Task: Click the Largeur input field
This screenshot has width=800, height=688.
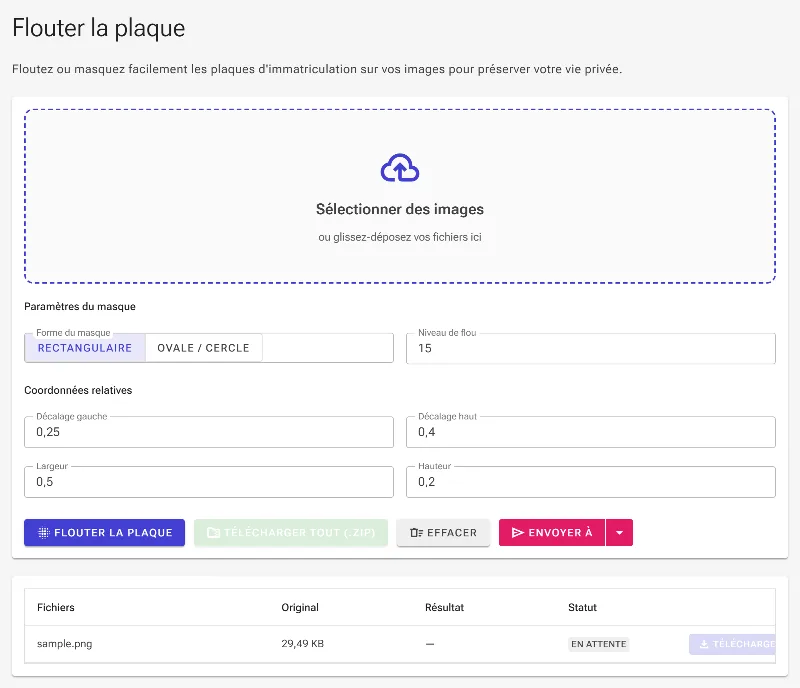Action: pyautogui.click(x=209, y=482)
